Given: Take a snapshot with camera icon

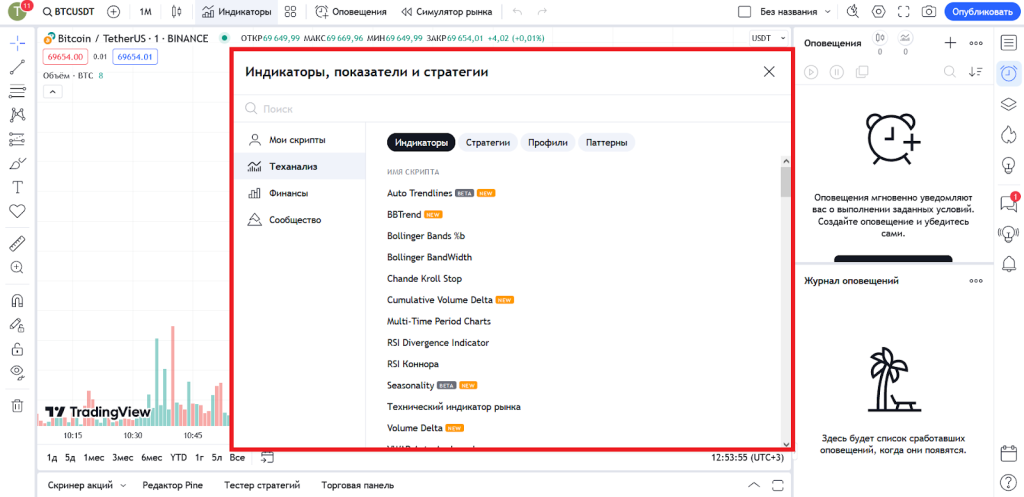Looking at the screenshot, I should click(928, 12).
